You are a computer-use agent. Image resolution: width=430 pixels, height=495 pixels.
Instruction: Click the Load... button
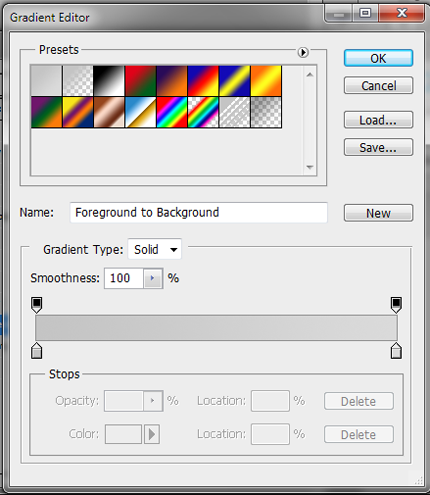tap(378, 120)
